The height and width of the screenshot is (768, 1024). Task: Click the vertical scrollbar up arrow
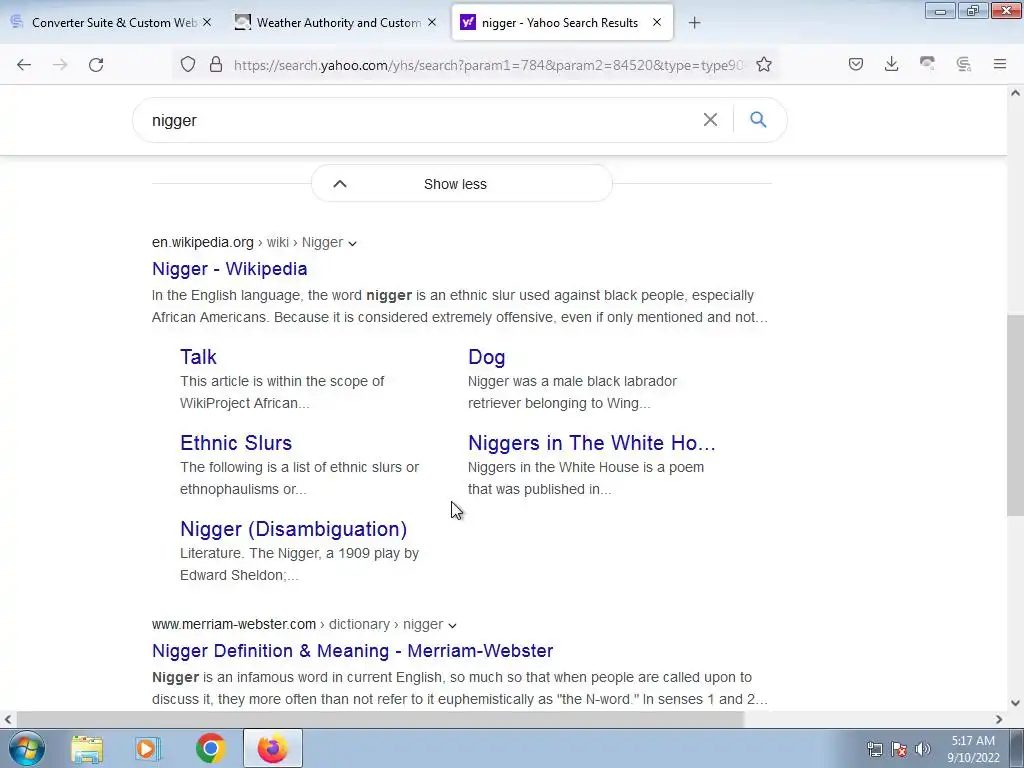[1015, 93]
